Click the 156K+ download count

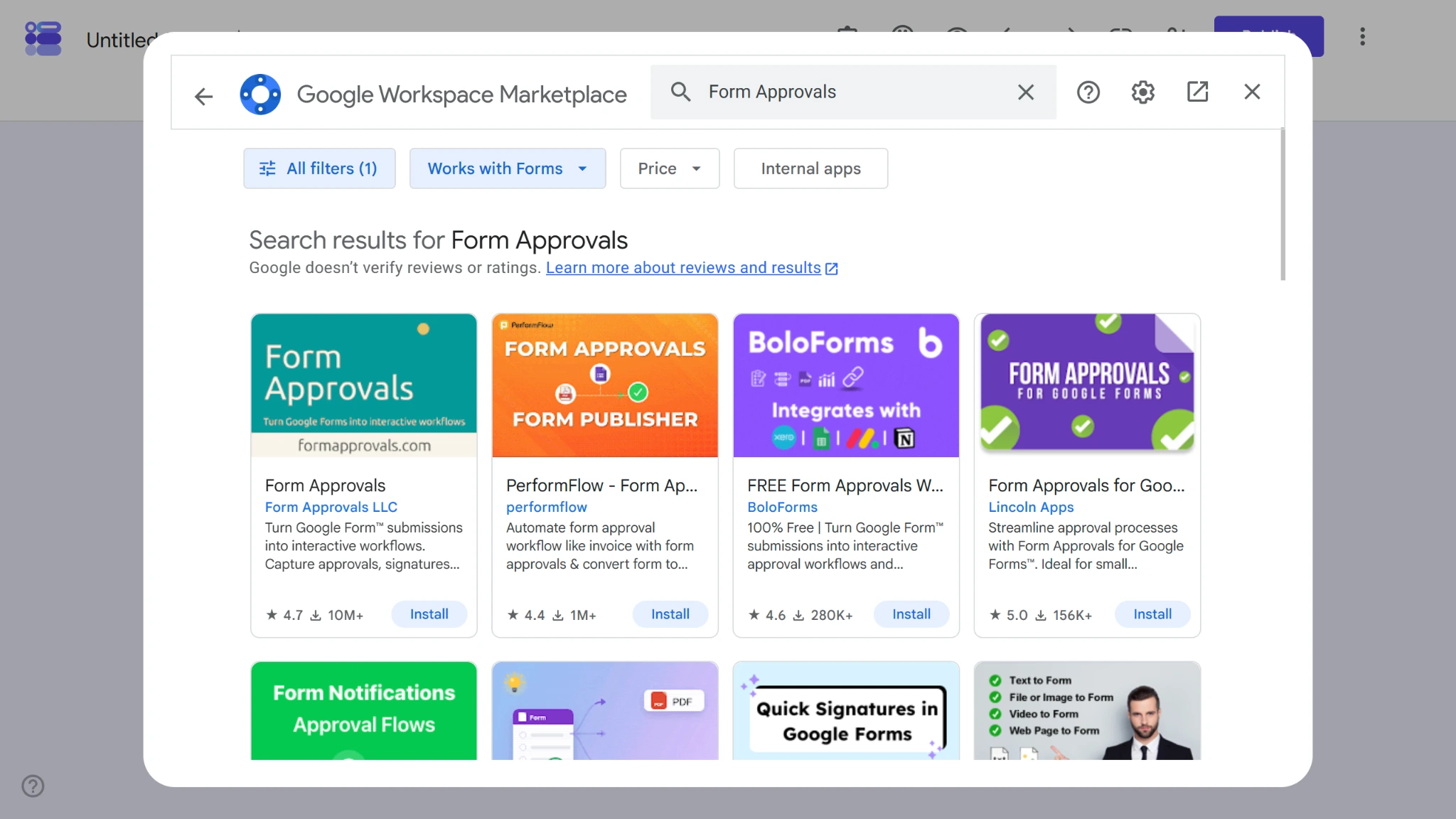tap(1063, 615)
